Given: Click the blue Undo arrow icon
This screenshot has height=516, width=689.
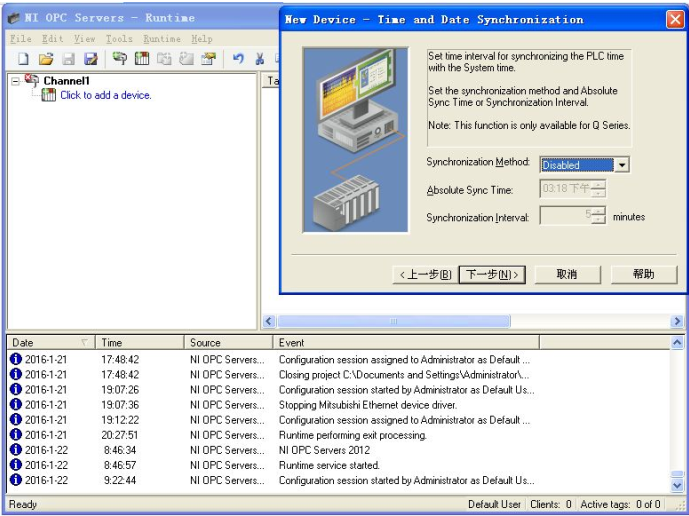Looking at the screenshot, I should [238, 58].
